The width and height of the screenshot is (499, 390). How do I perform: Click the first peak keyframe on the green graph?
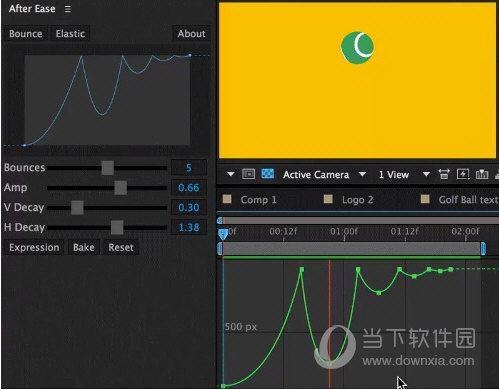click(302, 269)
